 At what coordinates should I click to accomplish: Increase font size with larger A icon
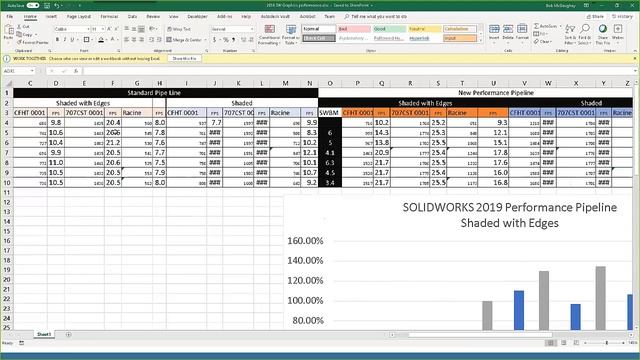pos(109,29)
